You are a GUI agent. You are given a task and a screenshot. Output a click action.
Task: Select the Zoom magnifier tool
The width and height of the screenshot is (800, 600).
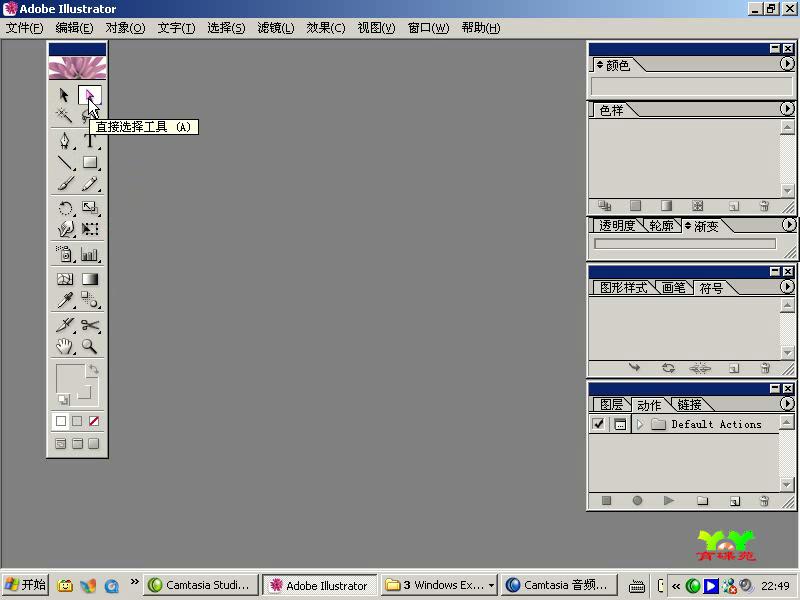[x=90, y=346]
